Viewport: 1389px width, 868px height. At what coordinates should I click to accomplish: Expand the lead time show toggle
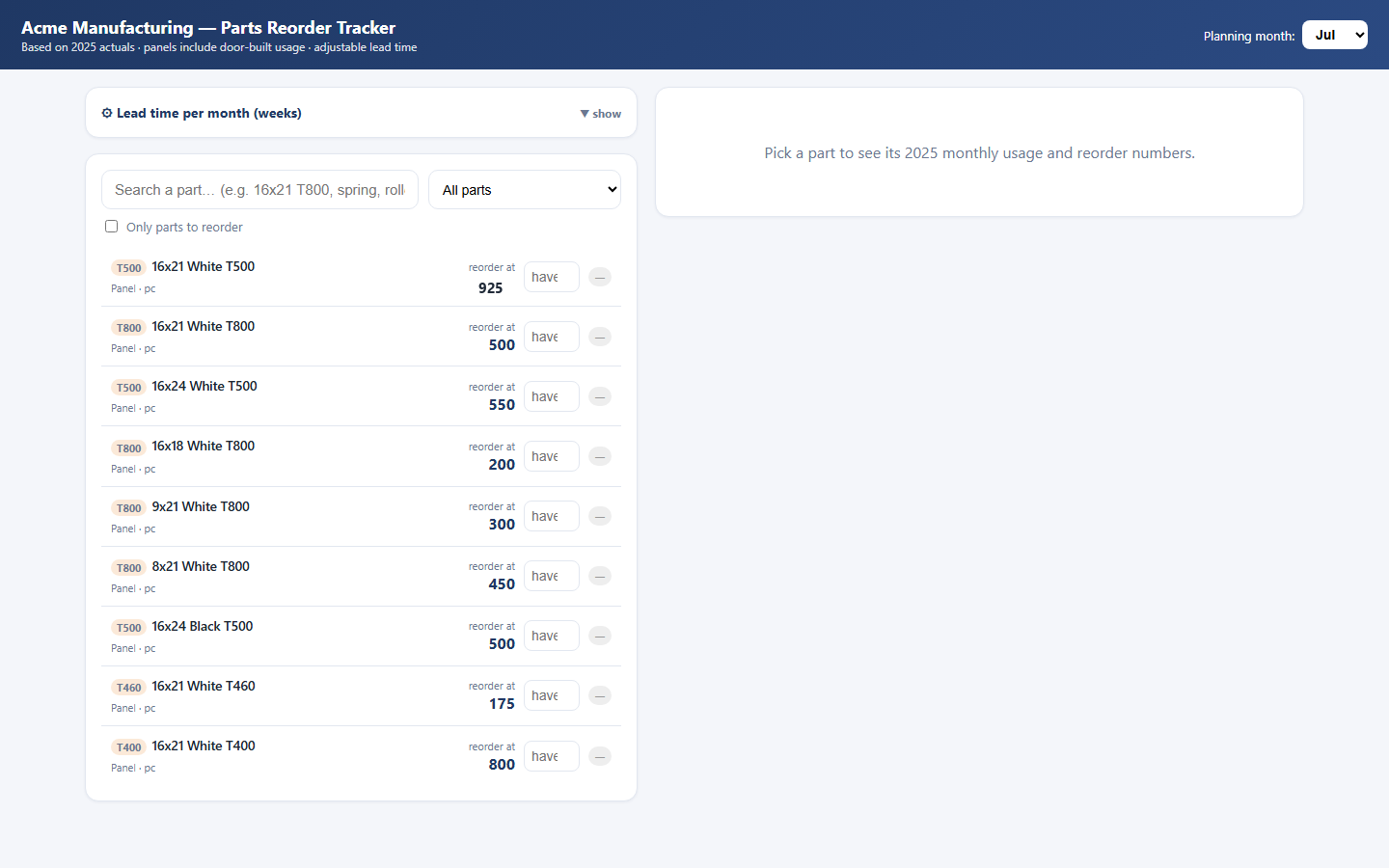click(600, 114)
